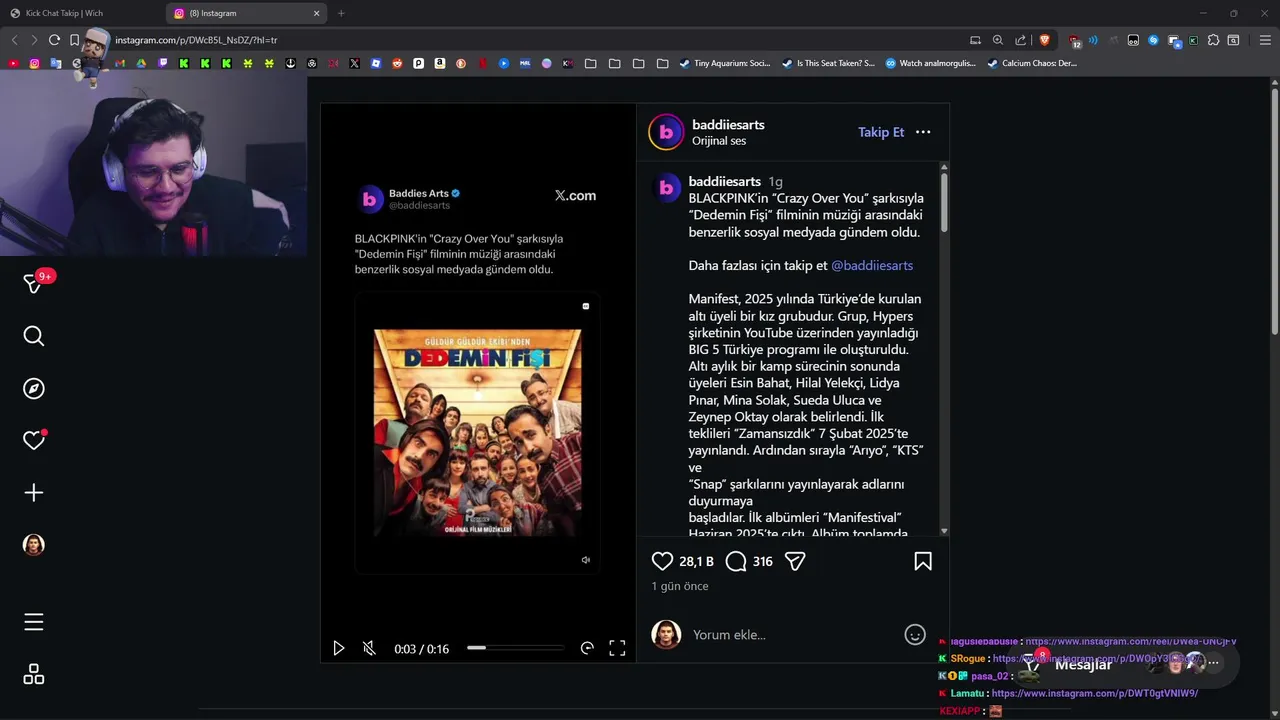Open the hamburger More menu in sidebar
1280x720 pixels.
click(34, 622)
